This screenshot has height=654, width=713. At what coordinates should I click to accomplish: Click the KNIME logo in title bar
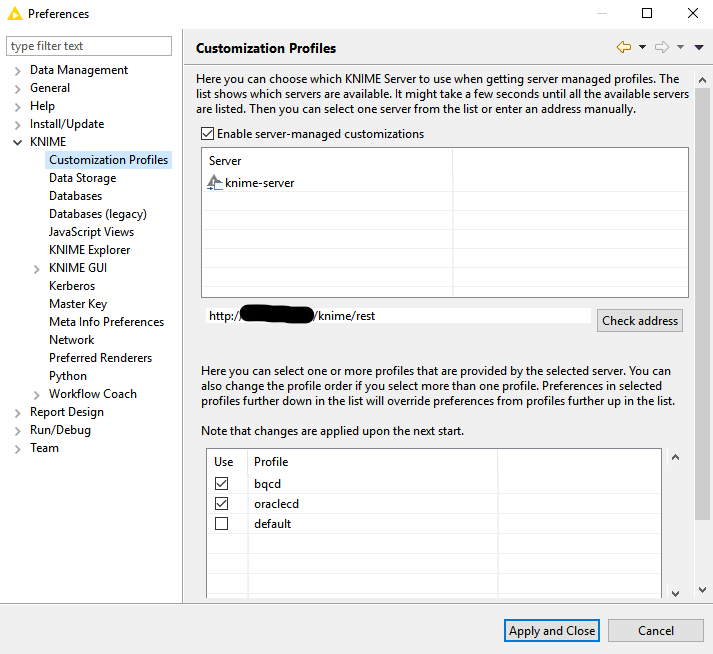click(x=15, y=14)
